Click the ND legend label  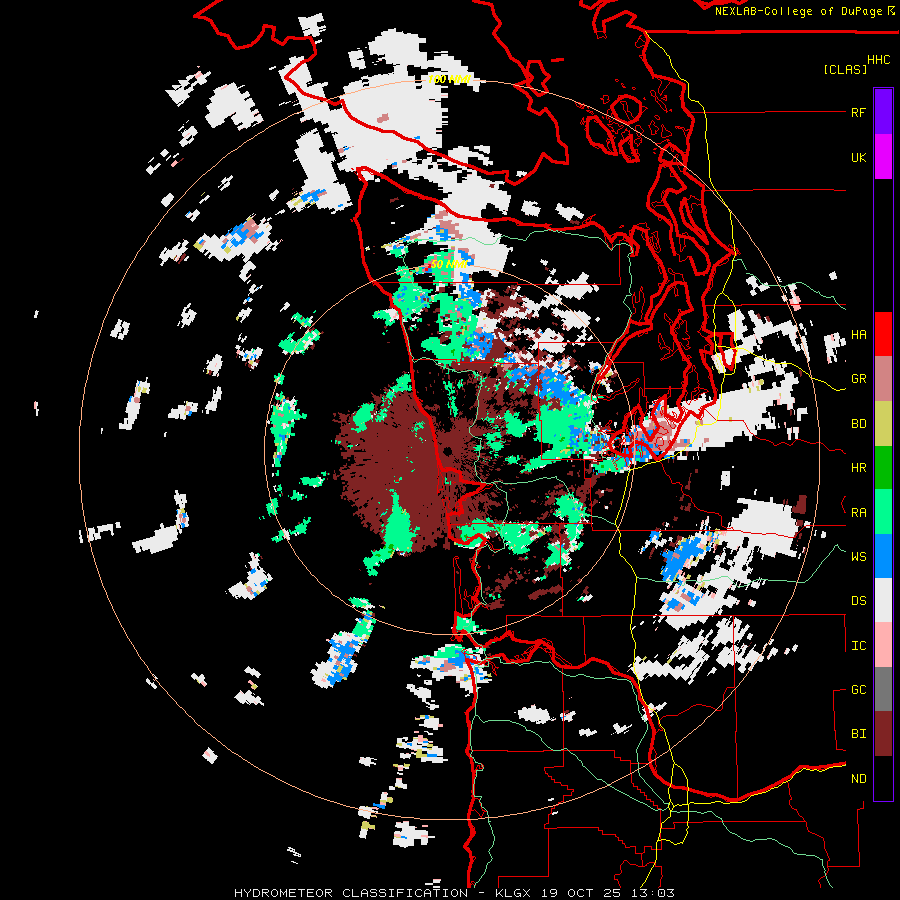point(859,779)
